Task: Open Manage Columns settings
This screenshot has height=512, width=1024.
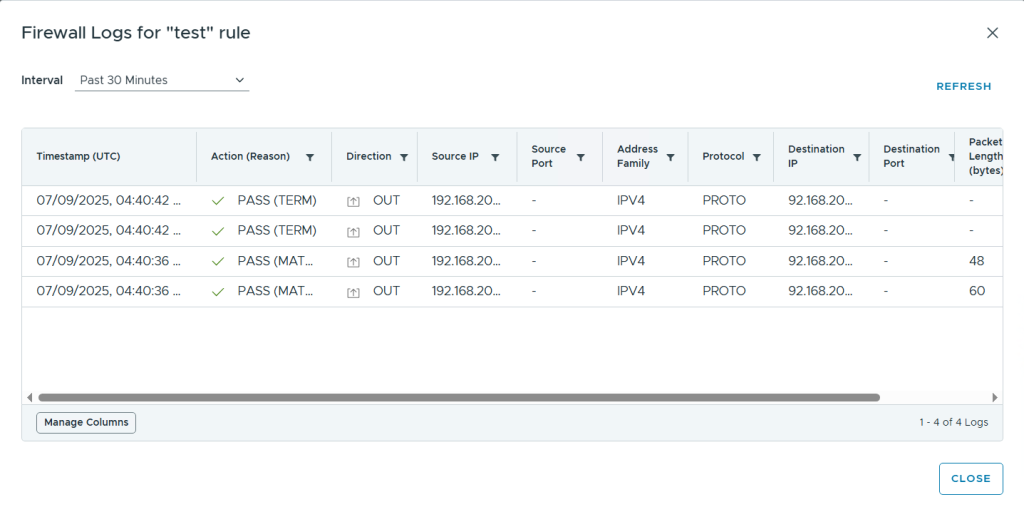Action: [86, 423]
